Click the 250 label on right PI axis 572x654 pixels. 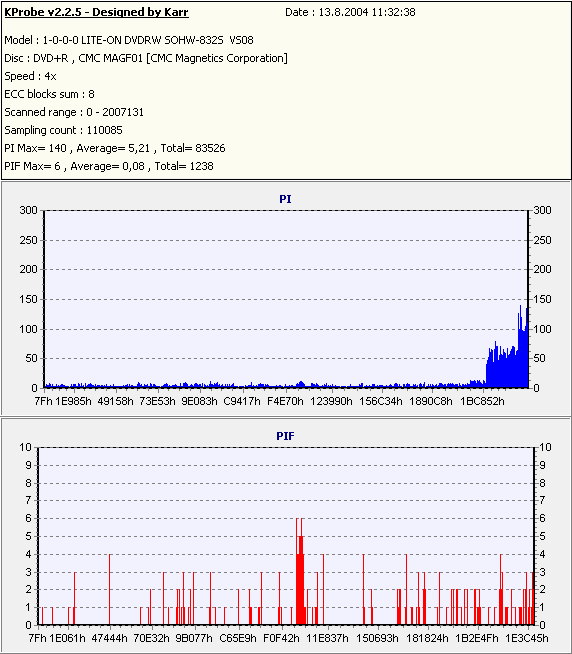(542, 240)
